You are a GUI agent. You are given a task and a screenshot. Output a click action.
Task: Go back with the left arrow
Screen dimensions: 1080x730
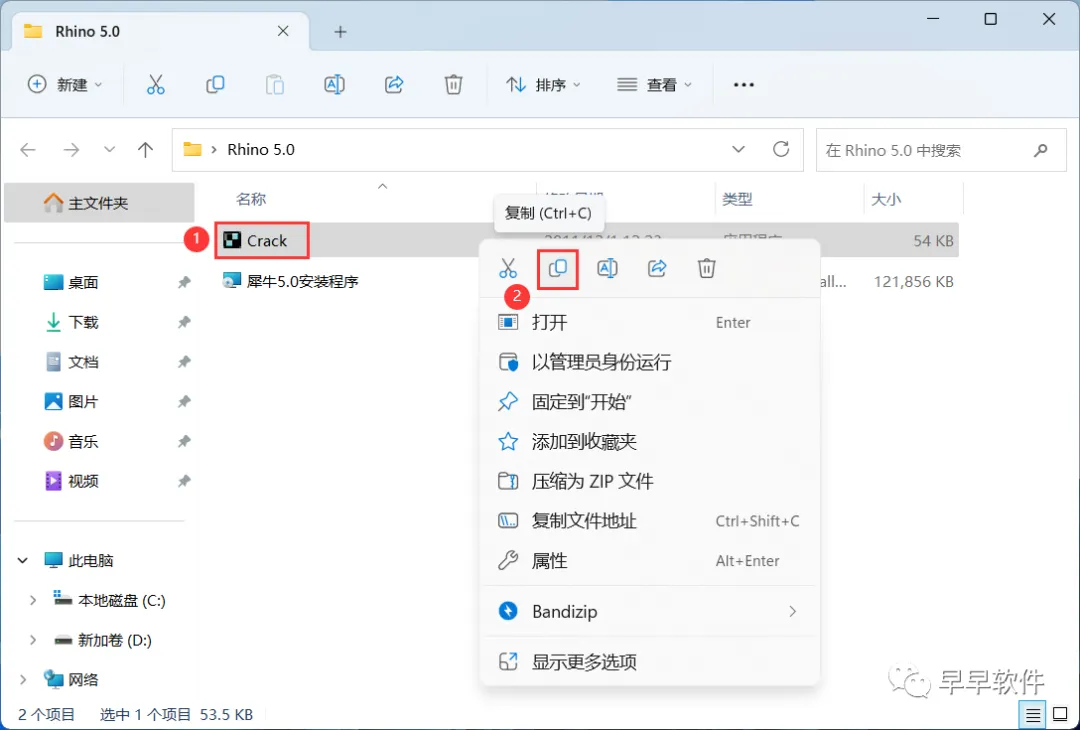point(28,149)
